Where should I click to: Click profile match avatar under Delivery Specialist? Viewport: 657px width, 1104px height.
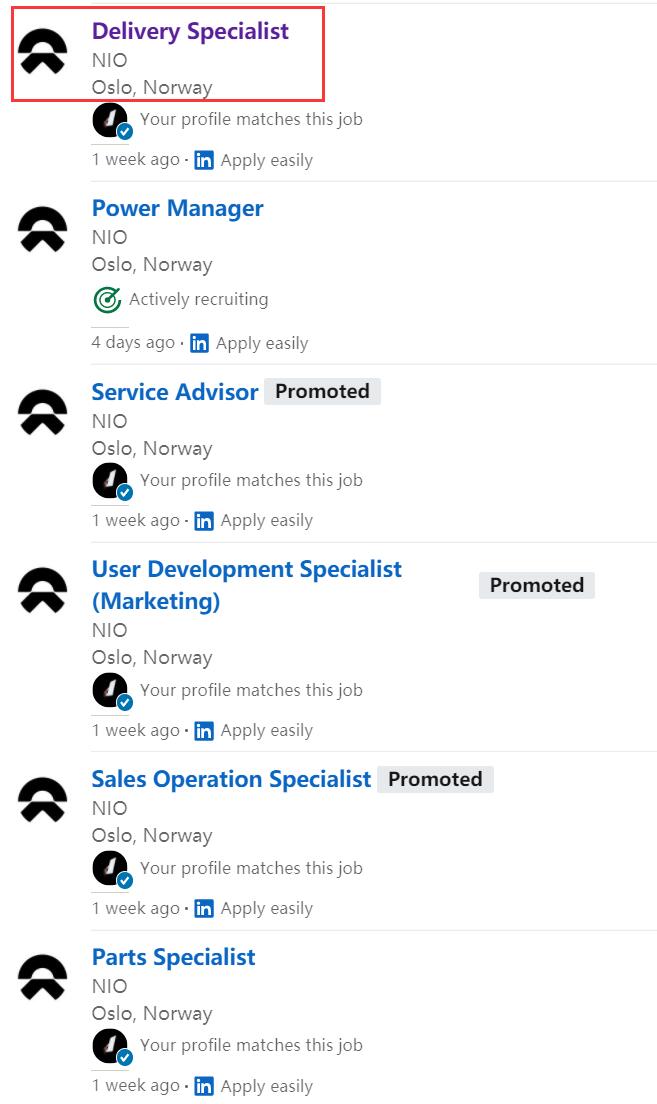[111, 121]
